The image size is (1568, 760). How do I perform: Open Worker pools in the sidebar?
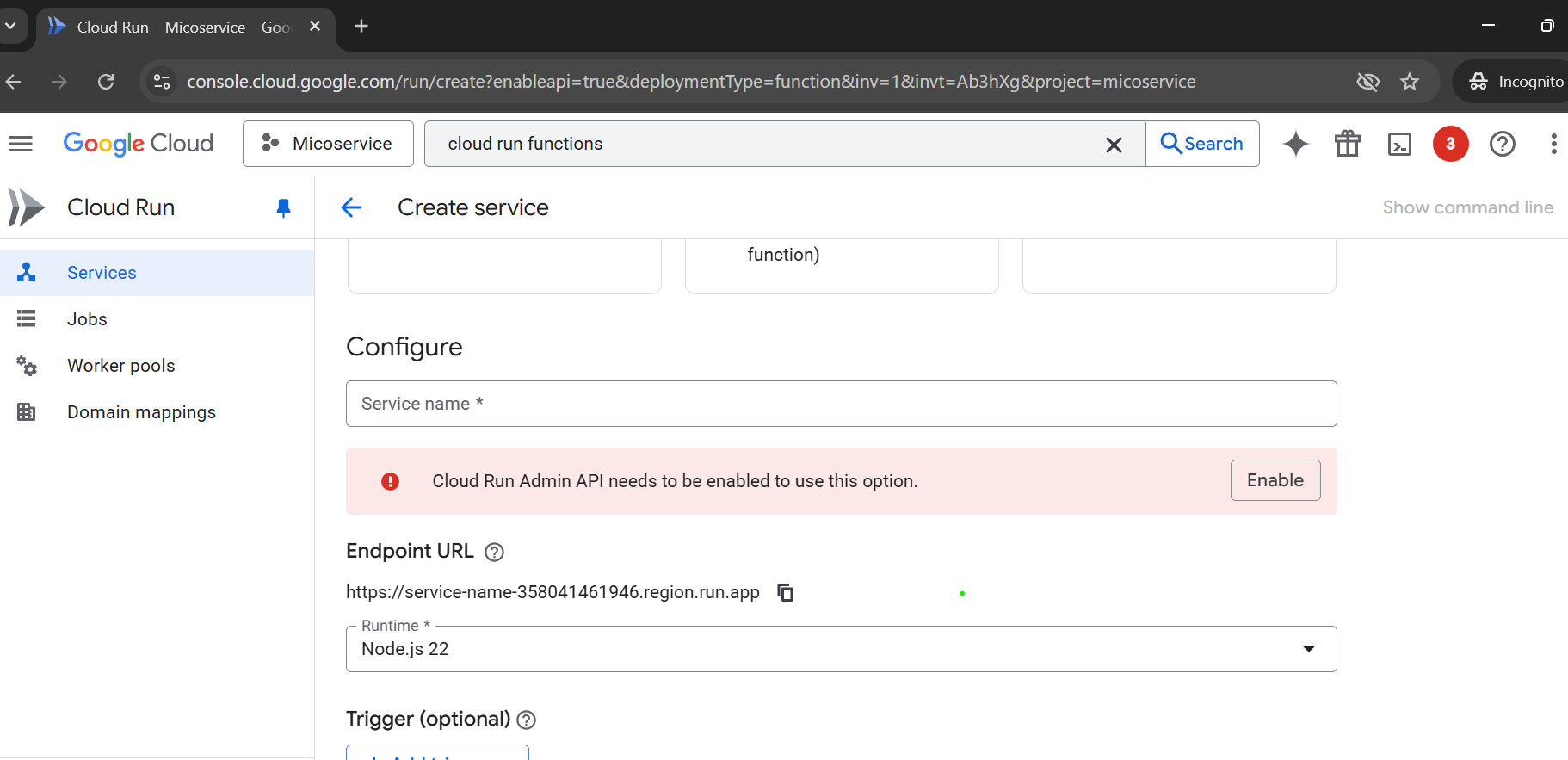pos(120,366)
